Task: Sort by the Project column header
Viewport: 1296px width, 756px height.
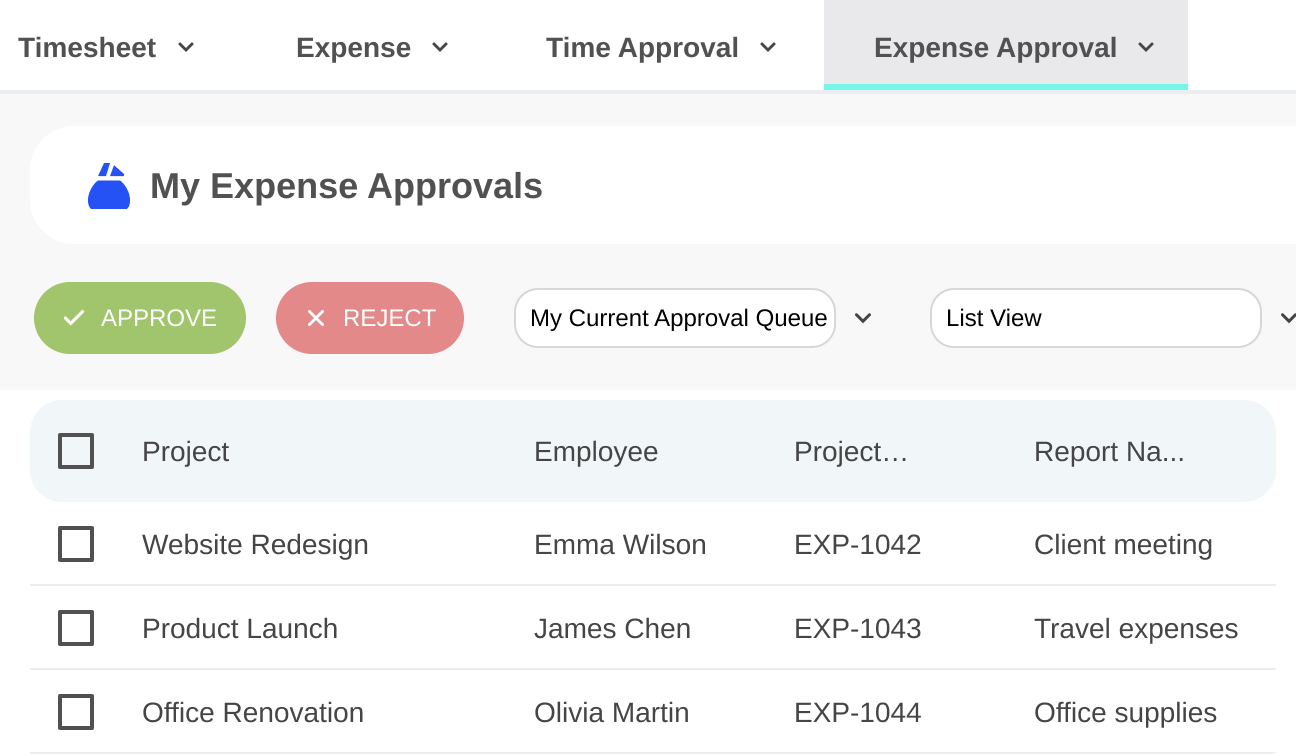Action: [186, 452]
